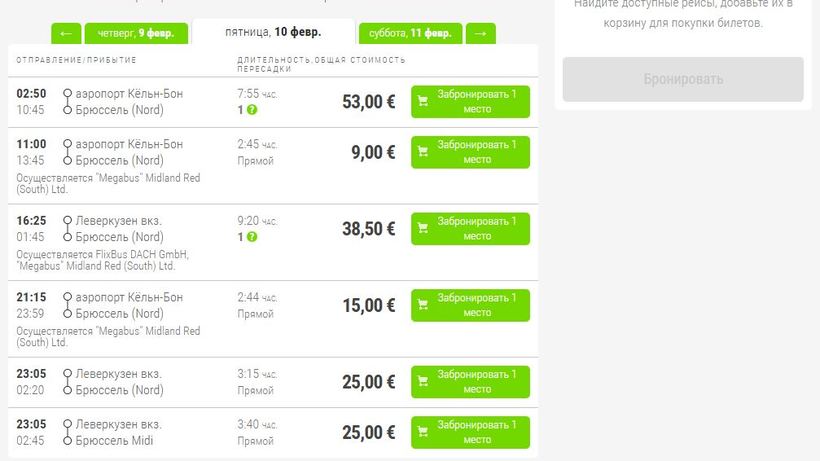Image resolution: width=820 pixels, height=461 pixels.
Task: Click cart icon on 9,00 € trip
Action: [423, 152]
